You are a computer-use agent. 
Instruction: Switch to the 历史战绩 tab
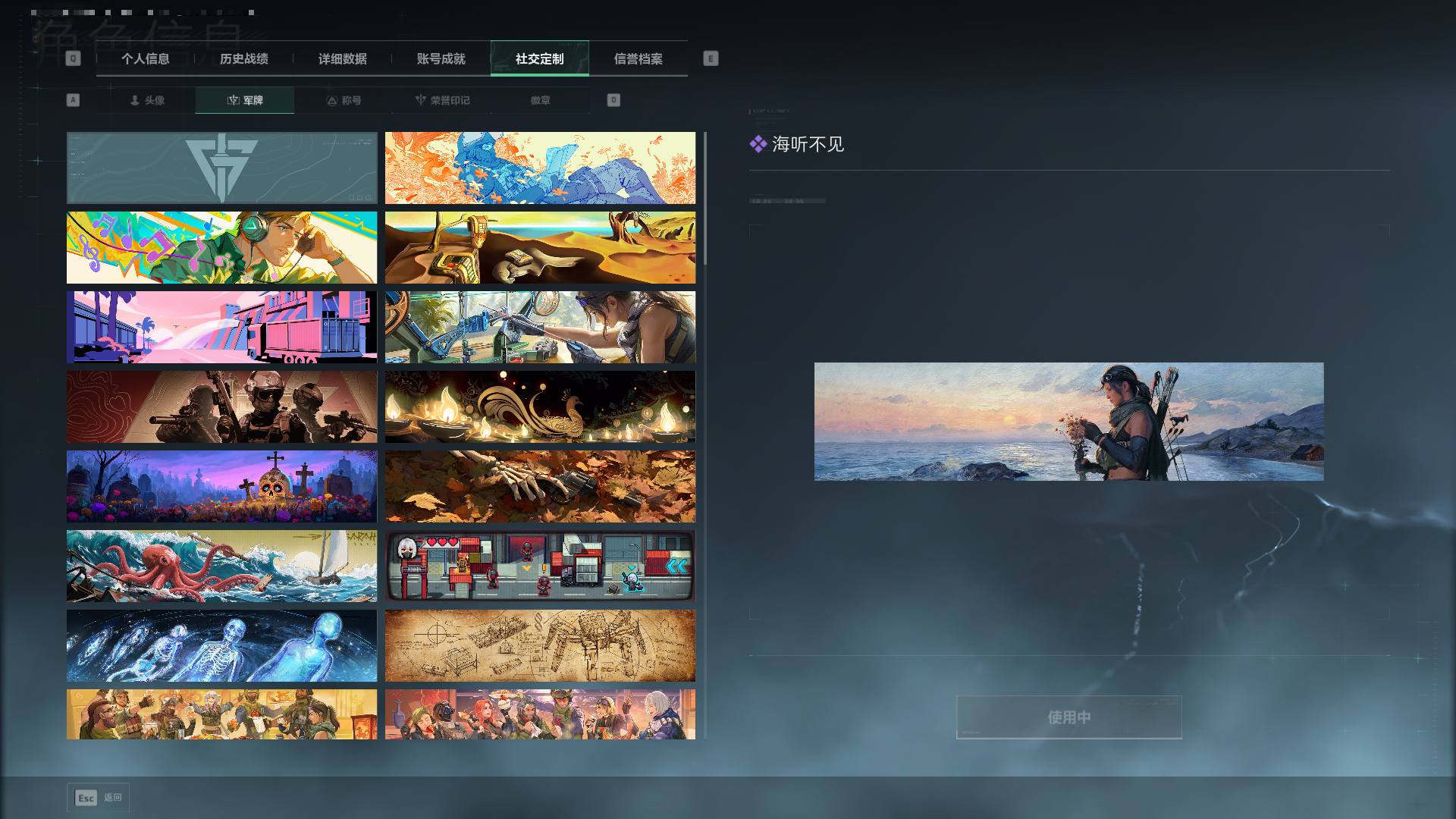click(x=244, y=58)
